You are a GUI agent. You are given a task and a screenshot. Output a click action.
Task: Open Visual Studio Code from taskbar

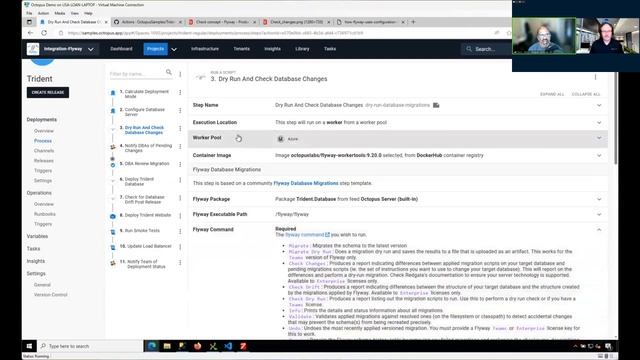click(x=228, y=346)
